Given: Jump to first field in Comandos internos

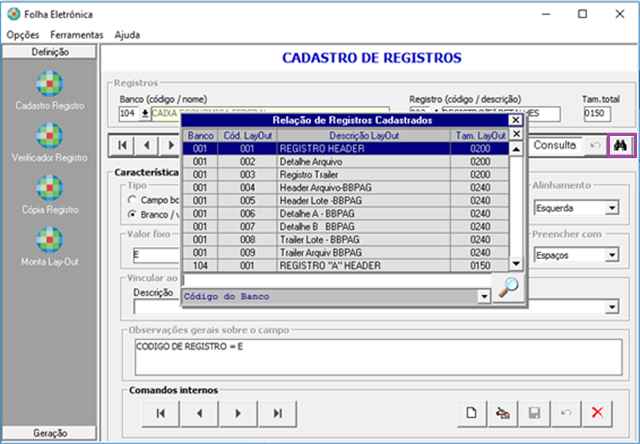Looking at the screenshot, I should [161, 413].
